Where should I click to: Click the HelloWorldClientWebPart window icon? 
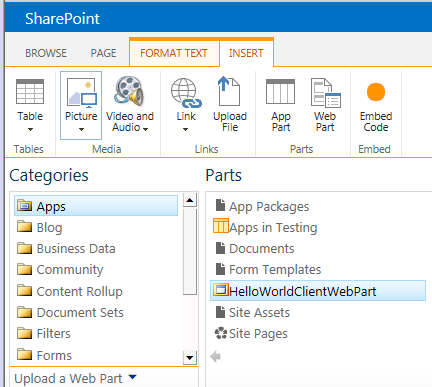(221, 290)
